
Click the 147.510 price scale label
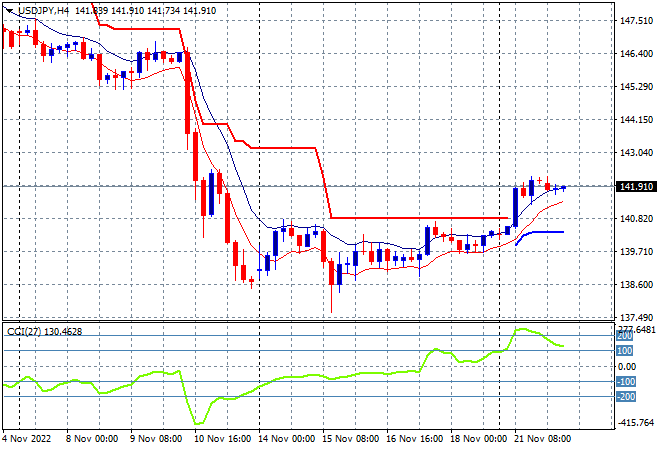click(636, 21)
